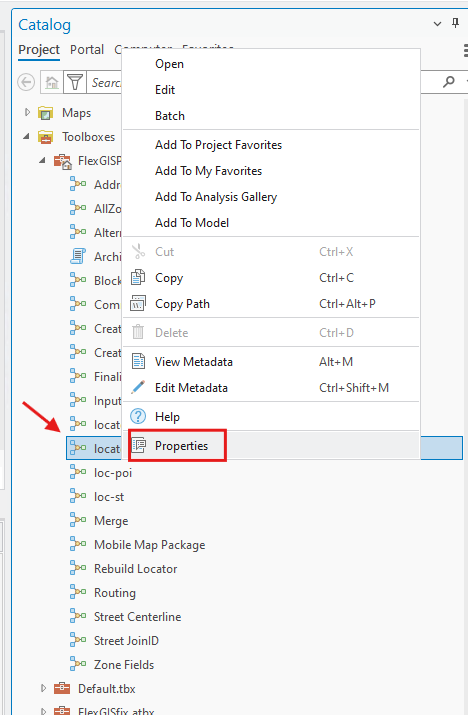Click the View Metadata document icon

[138, 361]
